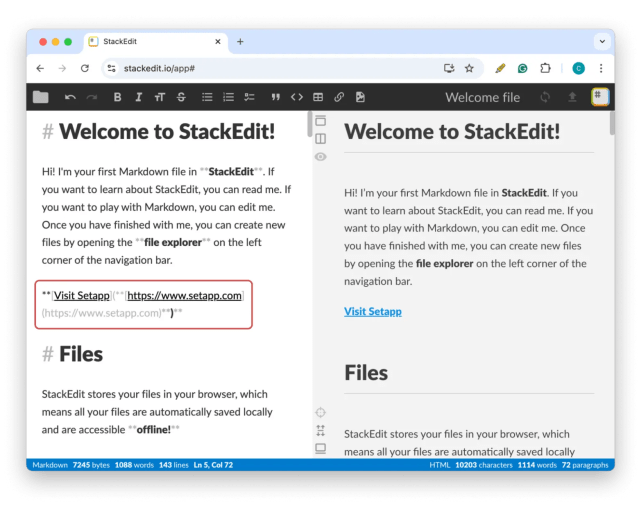The width and height of the screenshot is (639, 509).
Task: Click "7245 bytes" in the status bar
Action: [x=91, y=465]
